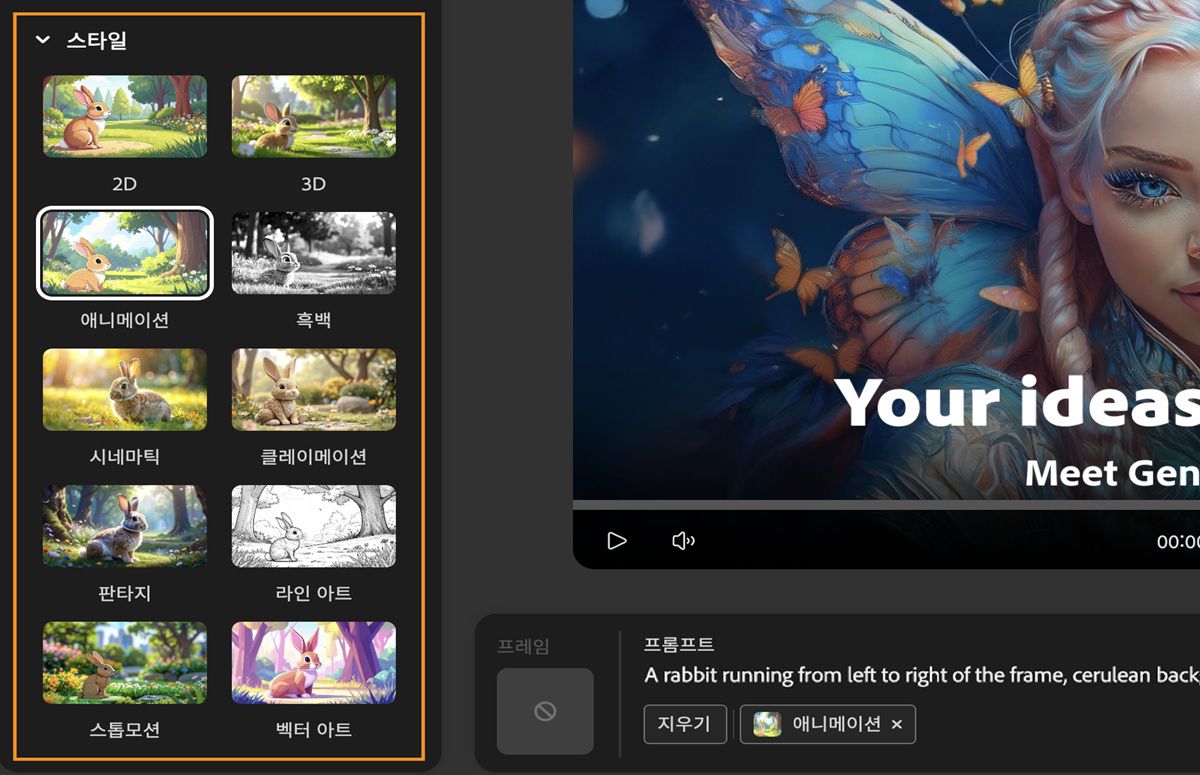Screen dimensions: 1200x775
Task: Choose the 애니메이션 style thumbnail
Action: pyautogui.click(x=125, y=253)
